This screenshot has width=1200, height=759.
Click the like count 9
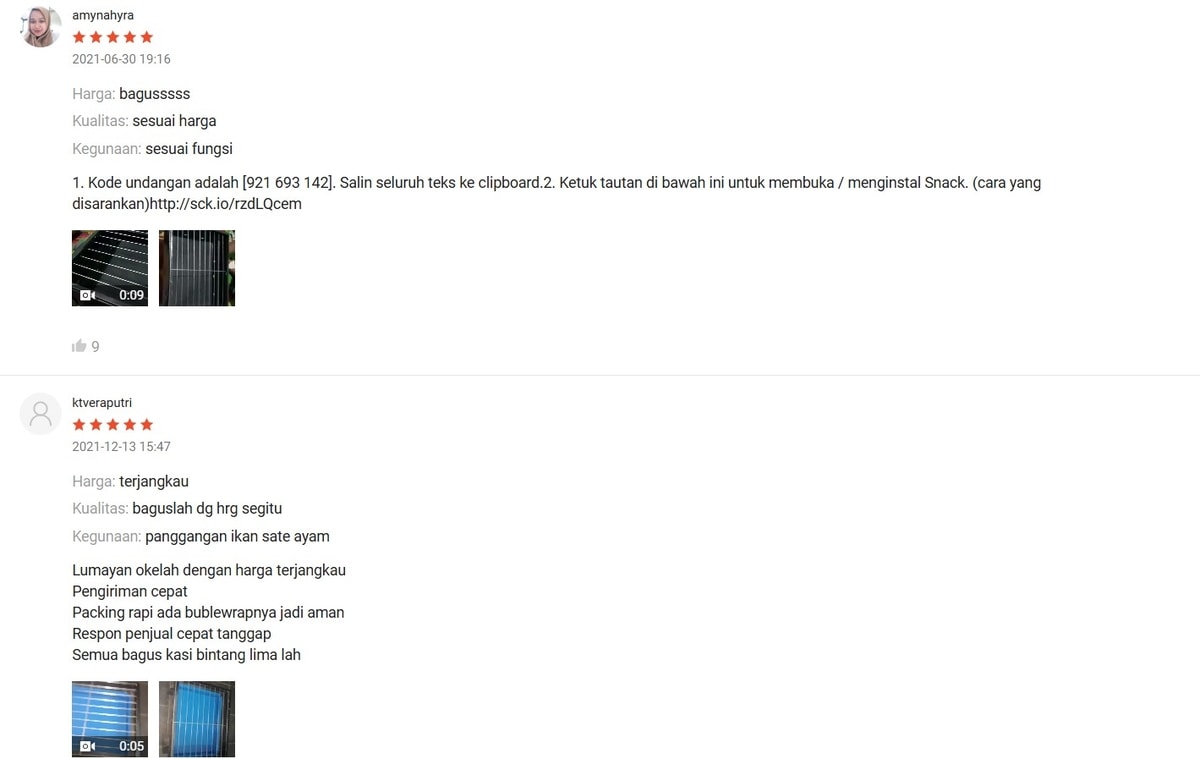click(x=95, y=347)
